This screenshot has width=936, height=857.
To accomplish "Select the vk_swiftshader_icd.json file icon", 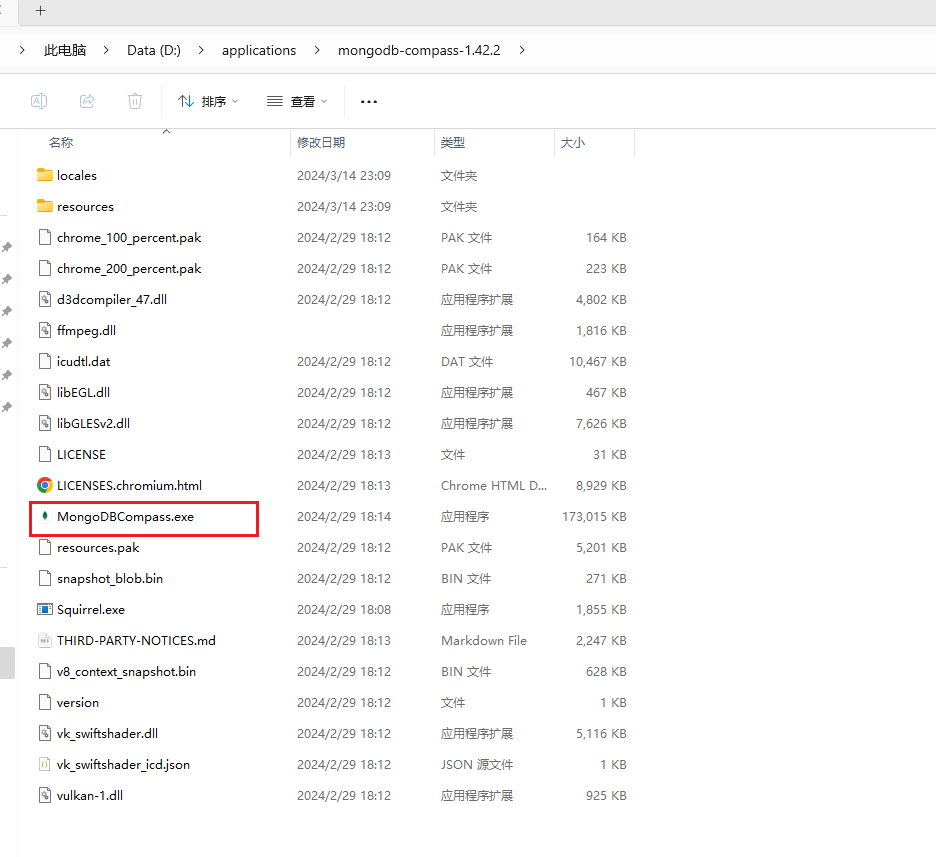I will [44, 764].
